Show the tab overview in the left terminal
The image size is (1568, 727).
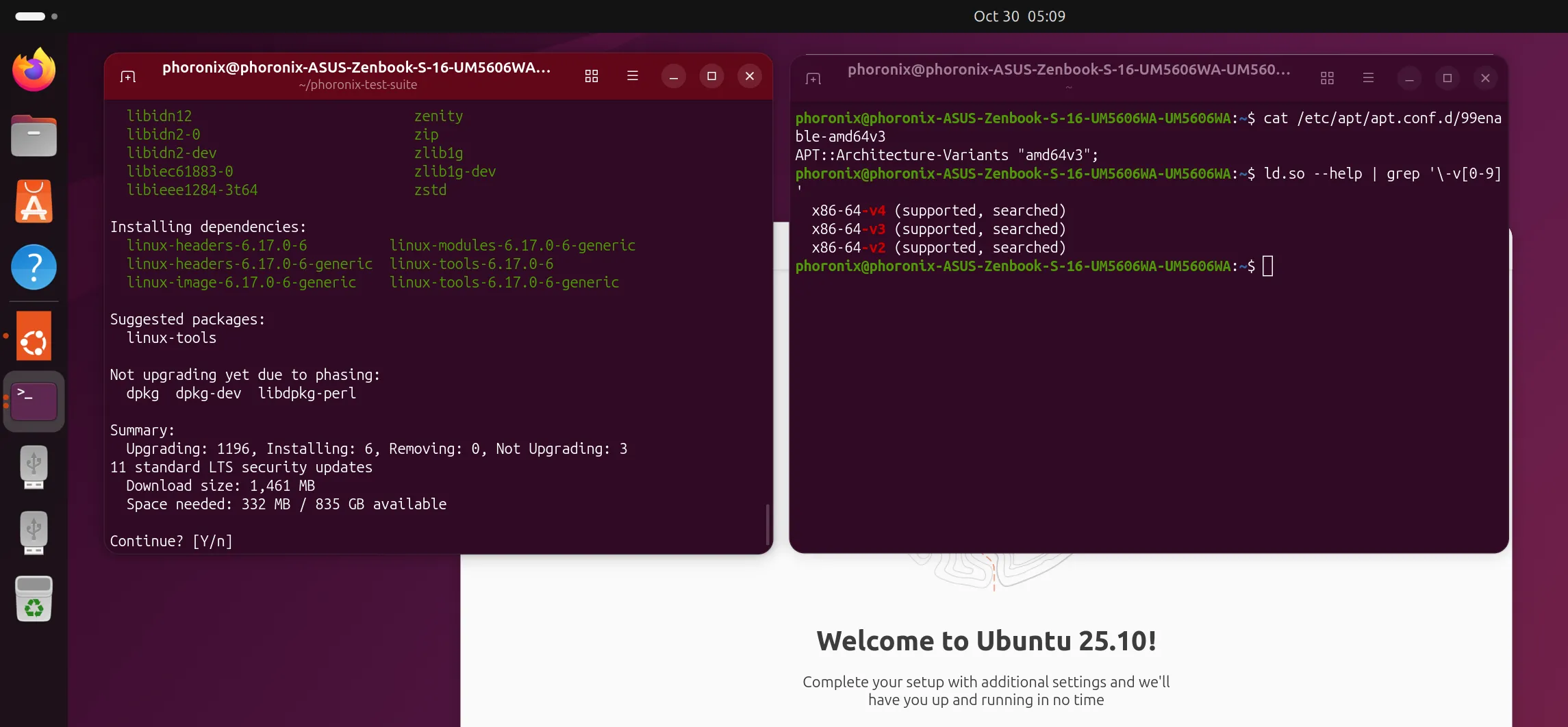591,76
